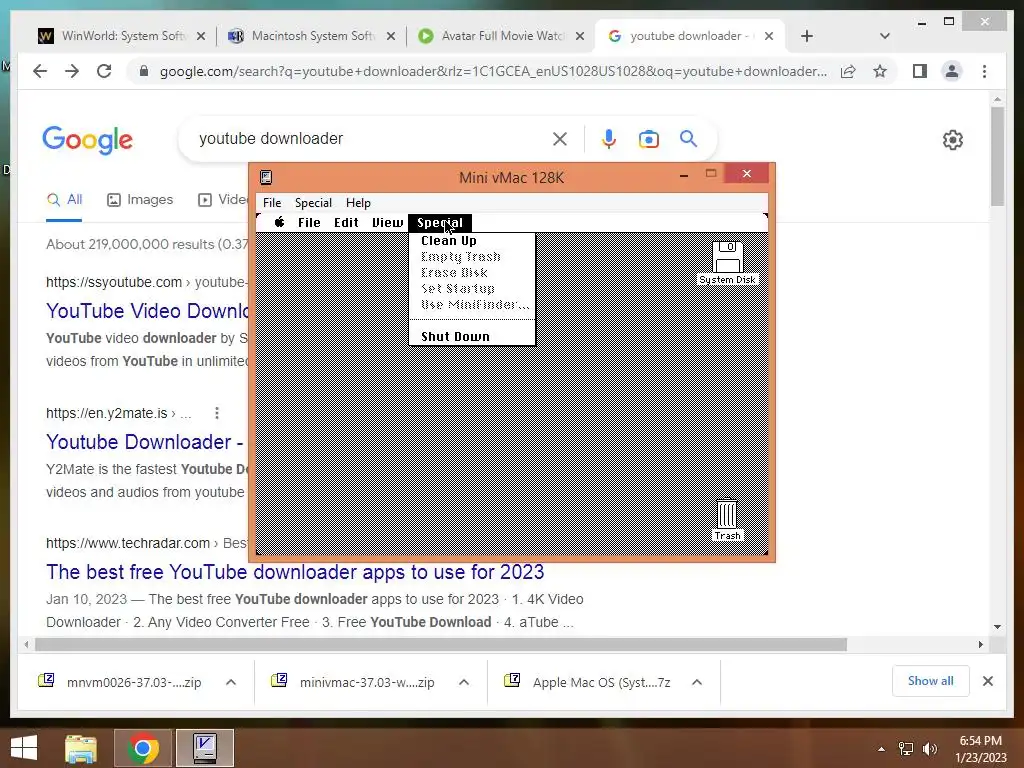Viewport: 1024px width, 768px height.
Task: Go back in Chrome
Action: pos(40,71)
